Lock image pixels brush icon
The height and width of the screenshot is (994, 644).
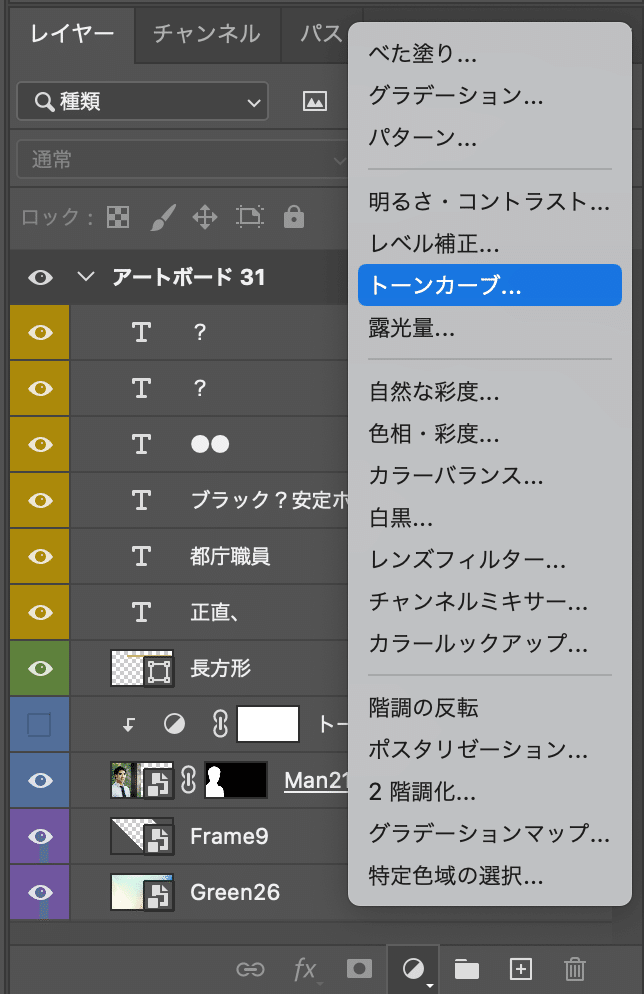[162, 217]
